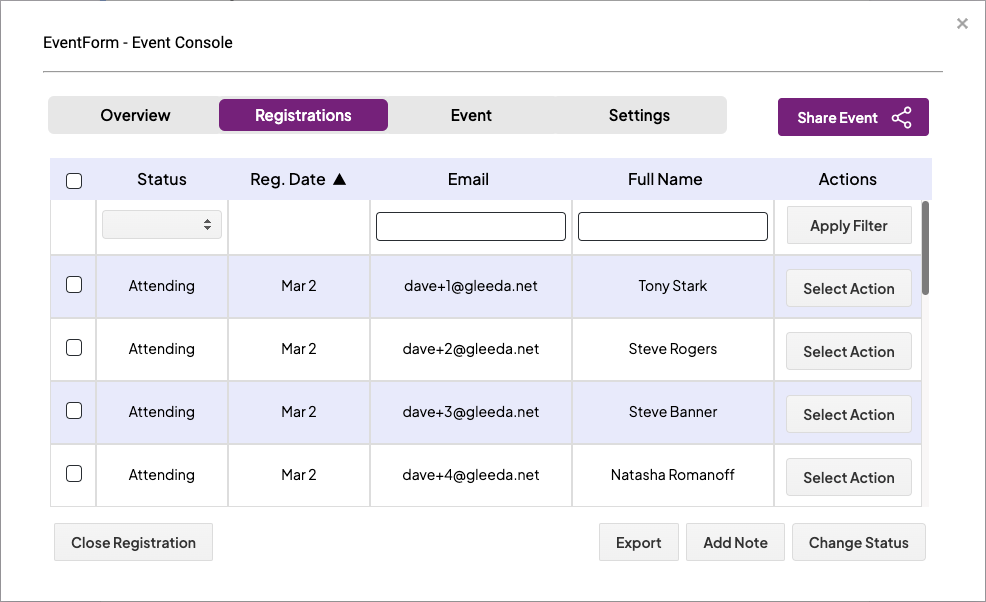The width and height of the screenshot is (986, 602).
Task: Open Select Action for Steve Rogers
Action: tap(848, 351)
